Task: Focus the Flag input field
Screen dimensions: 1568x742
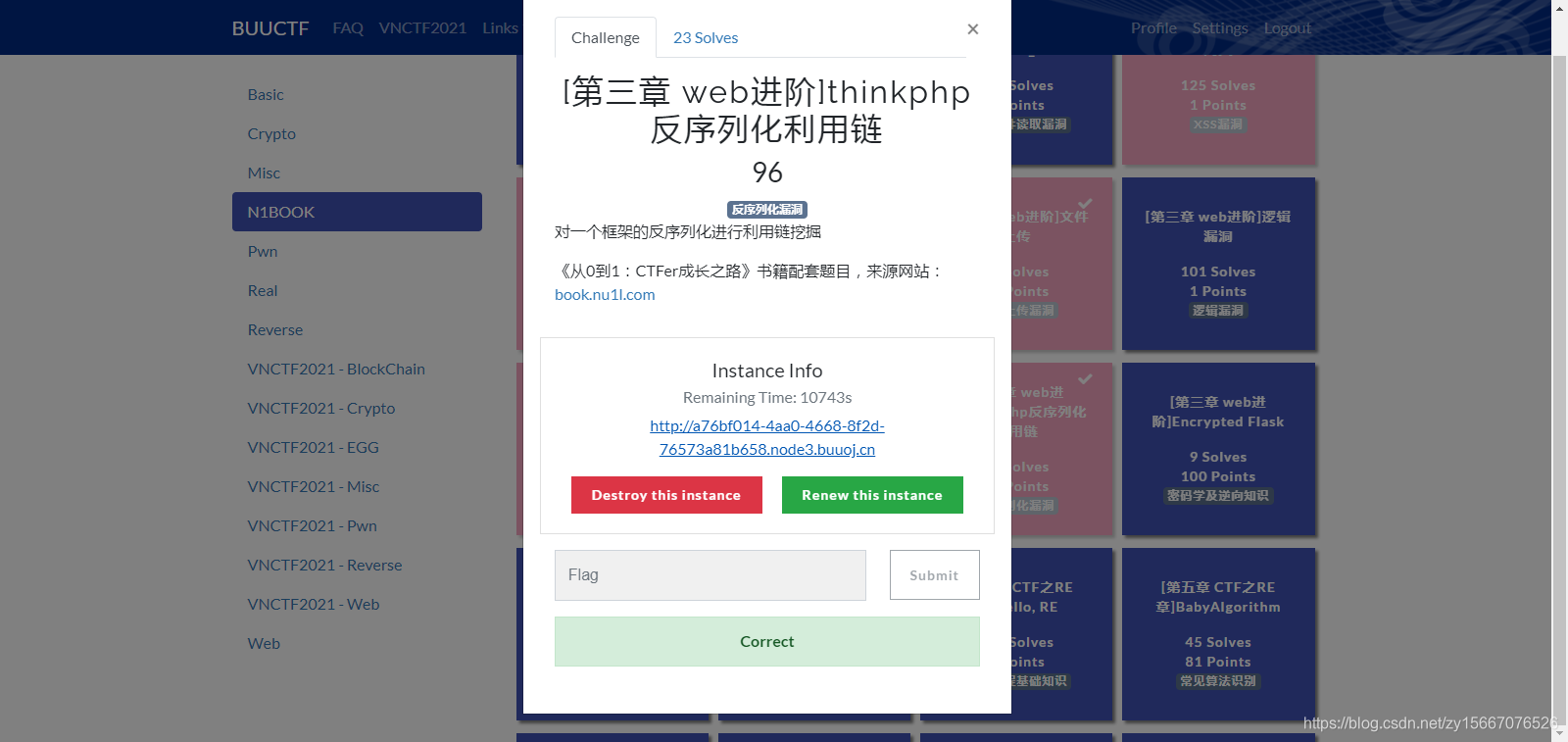Action: tap(710, 575)
